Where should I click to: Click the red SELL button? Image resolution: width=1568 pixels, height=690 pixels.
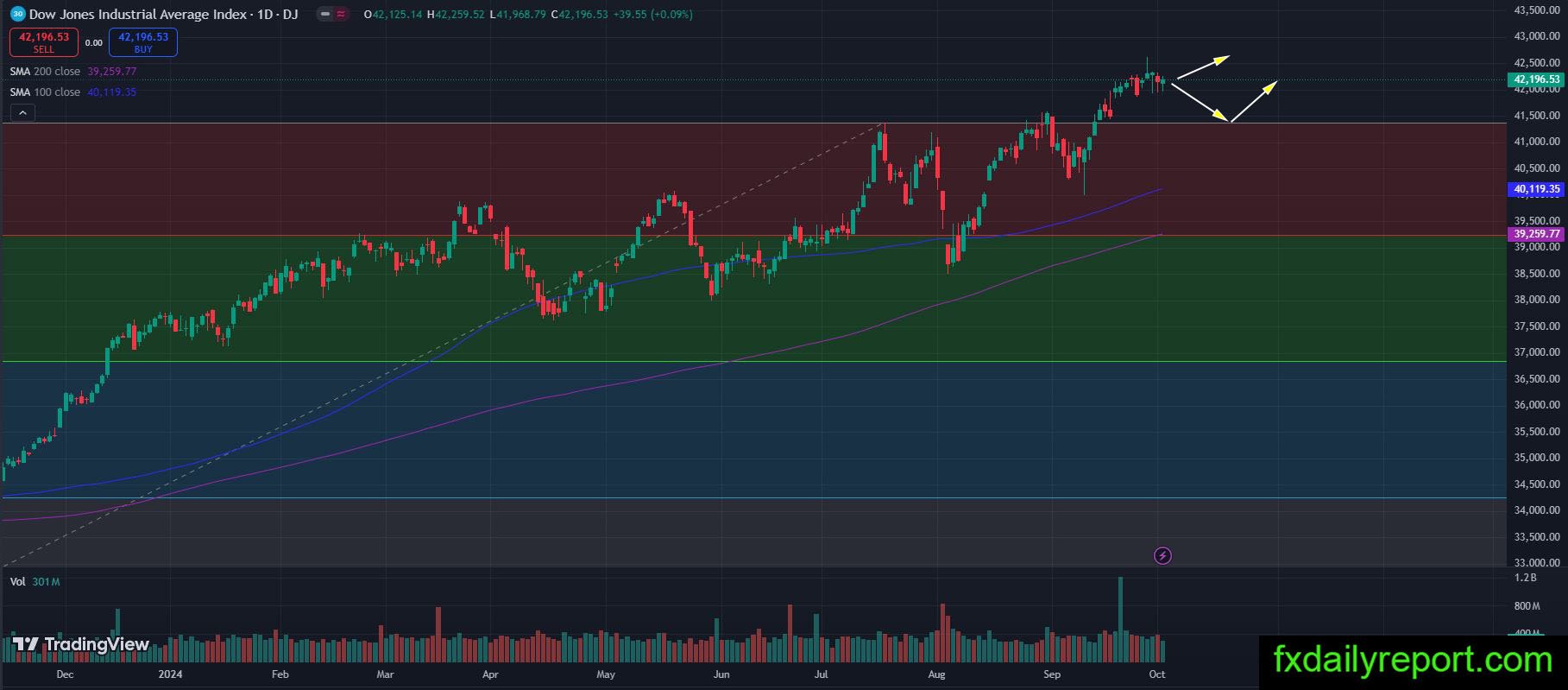click(44, 41)
